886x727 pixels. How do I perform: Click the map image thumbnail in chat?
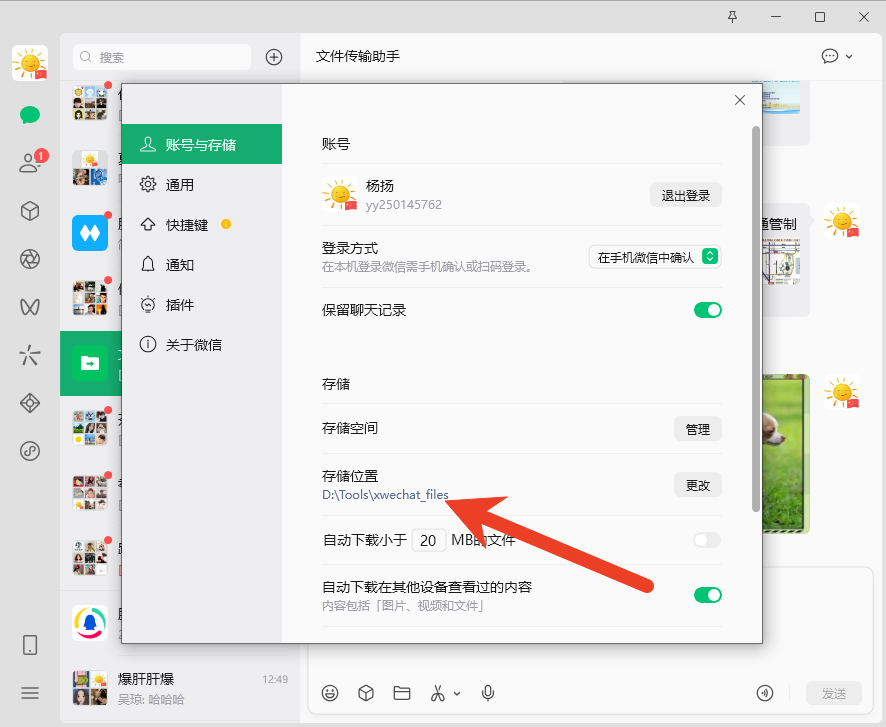(x=781, y=262)
